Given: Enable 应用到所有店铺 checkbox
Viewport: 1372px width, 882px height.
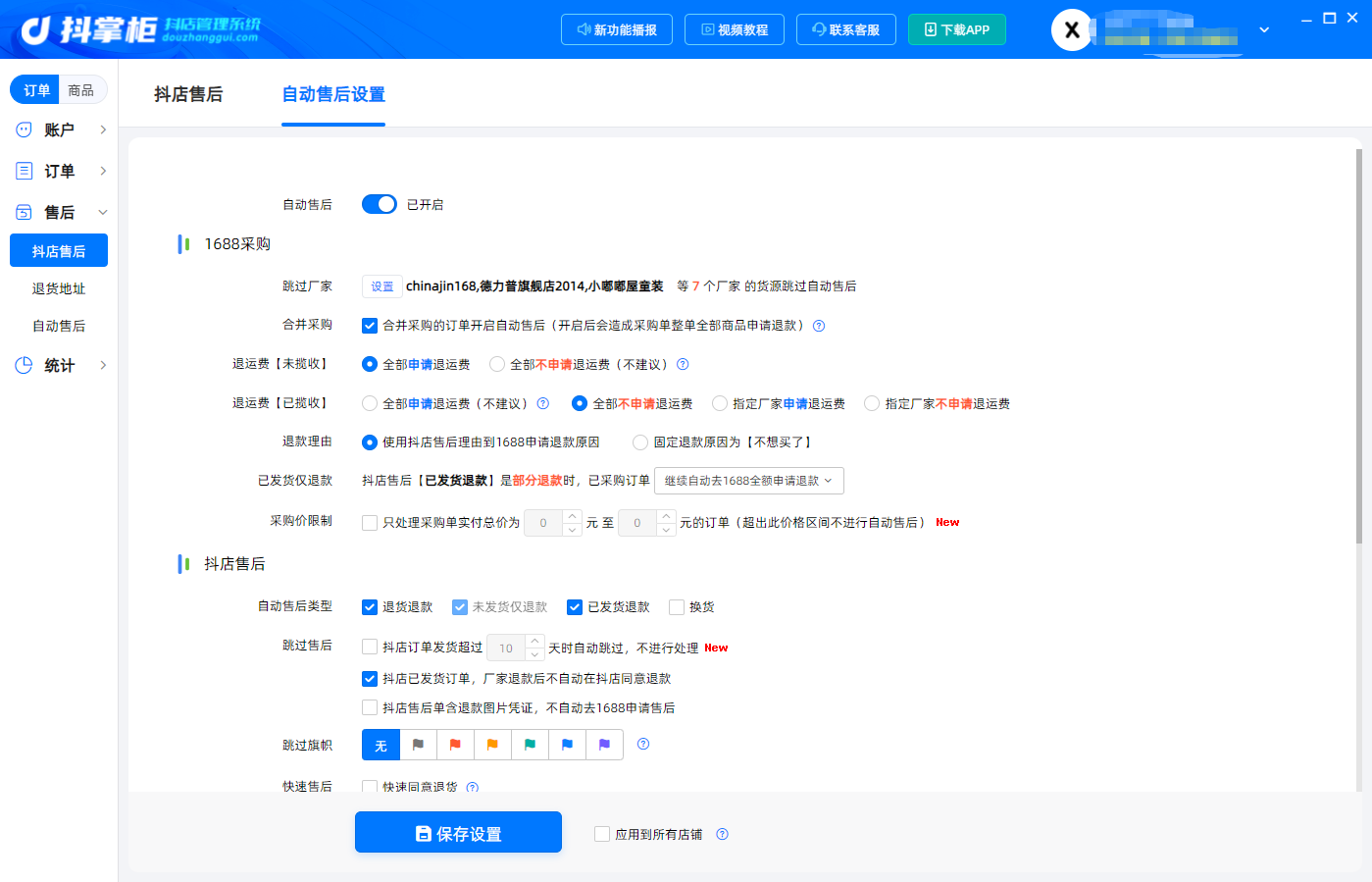Looking at the screenshot, I should click(x=602, y=834).
